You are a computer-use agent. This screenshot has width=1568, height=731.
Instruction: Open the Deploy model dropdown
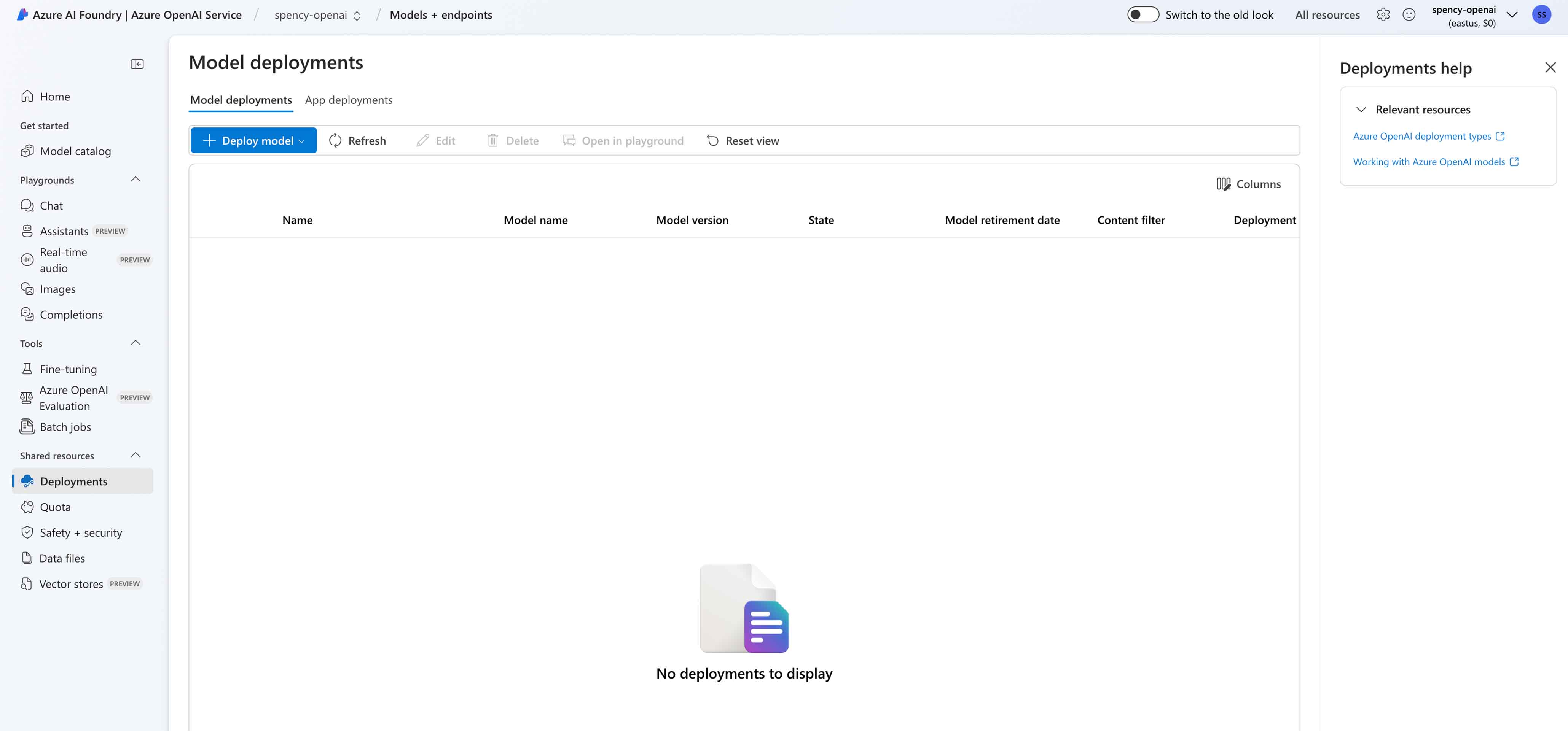(253, 140)
